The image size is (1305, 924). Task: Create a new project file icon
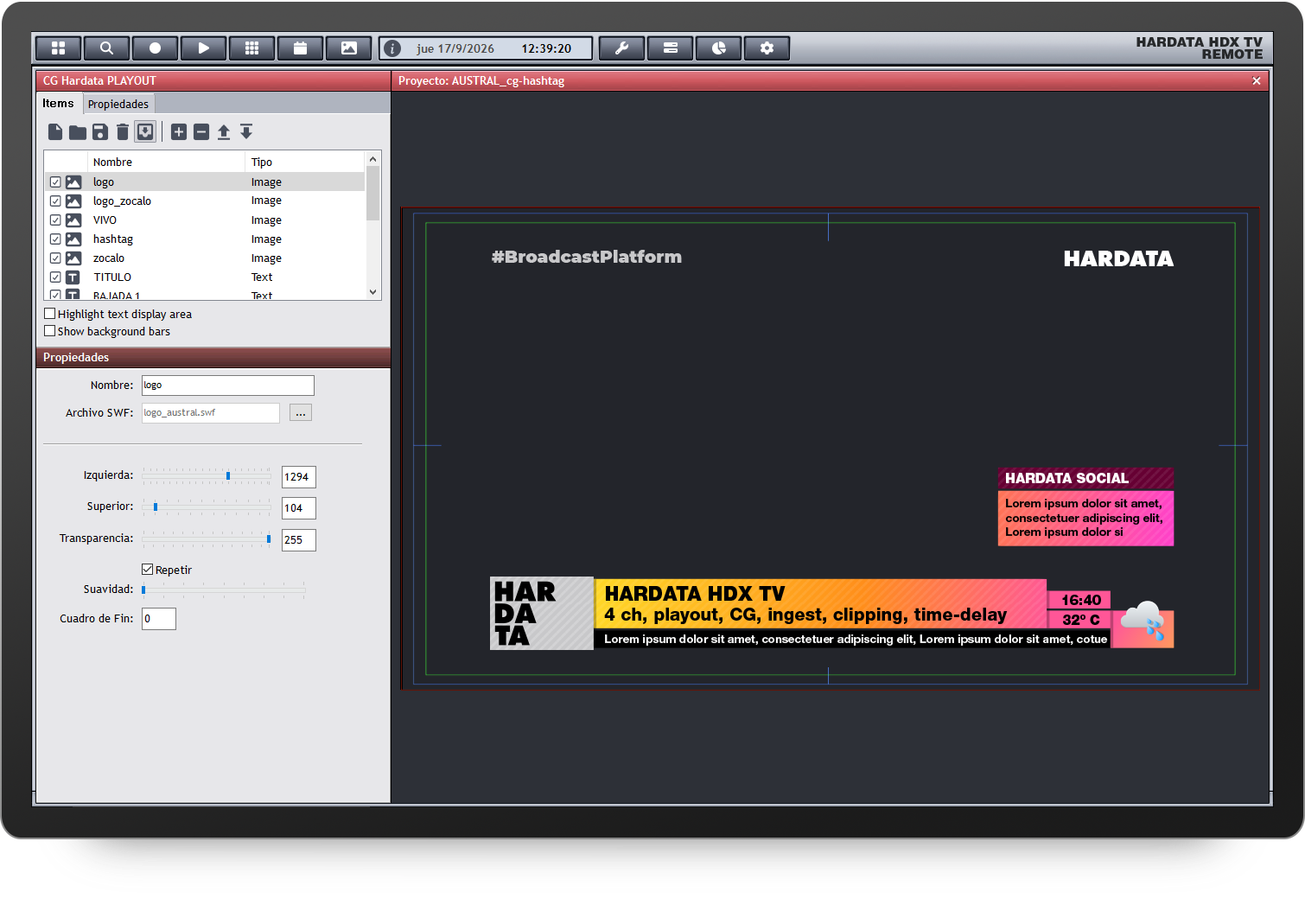pos(55,131)
